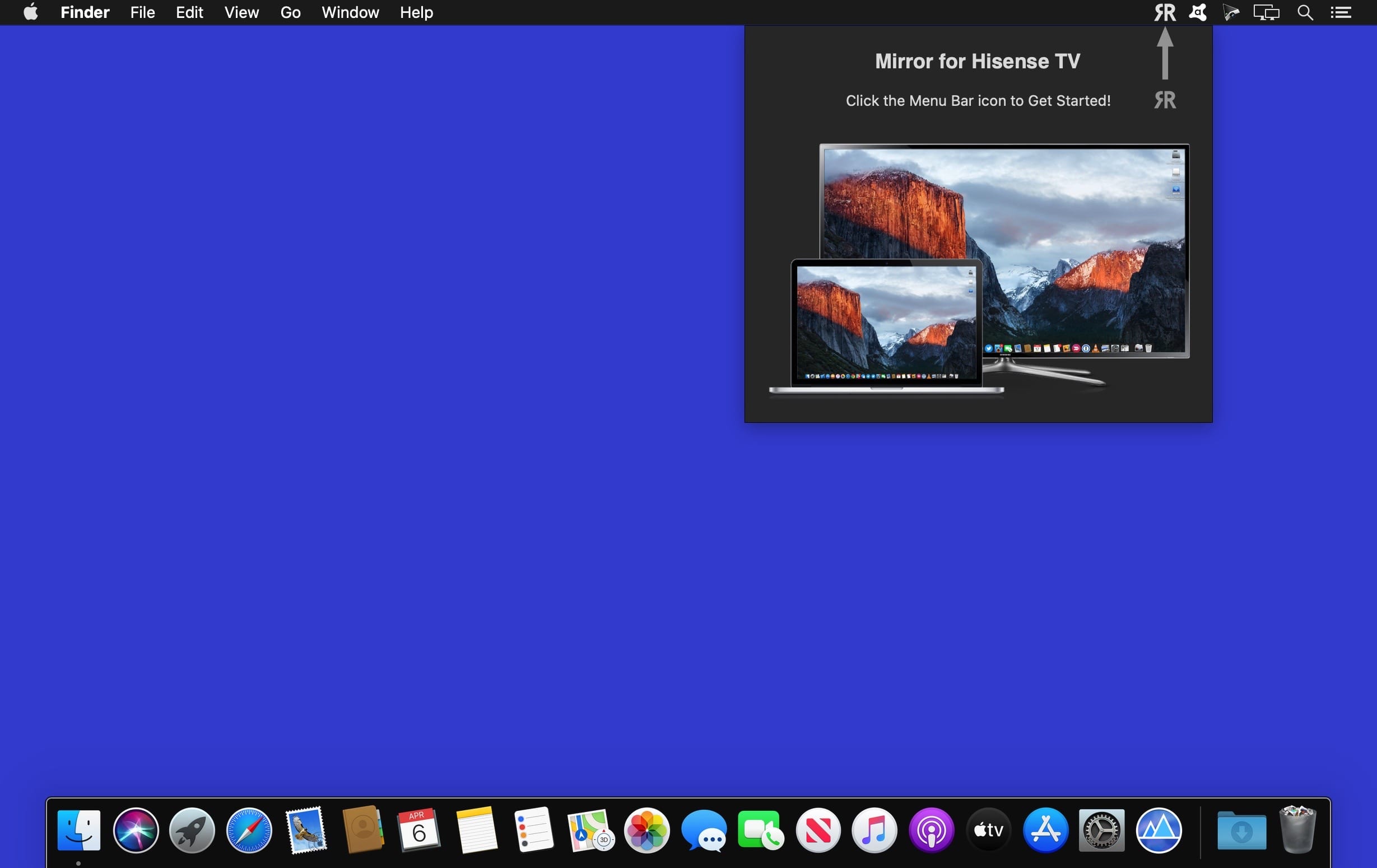Open System Preferences gear in Dock
Screen dimensions: 1377x868
click(1101, 830)
